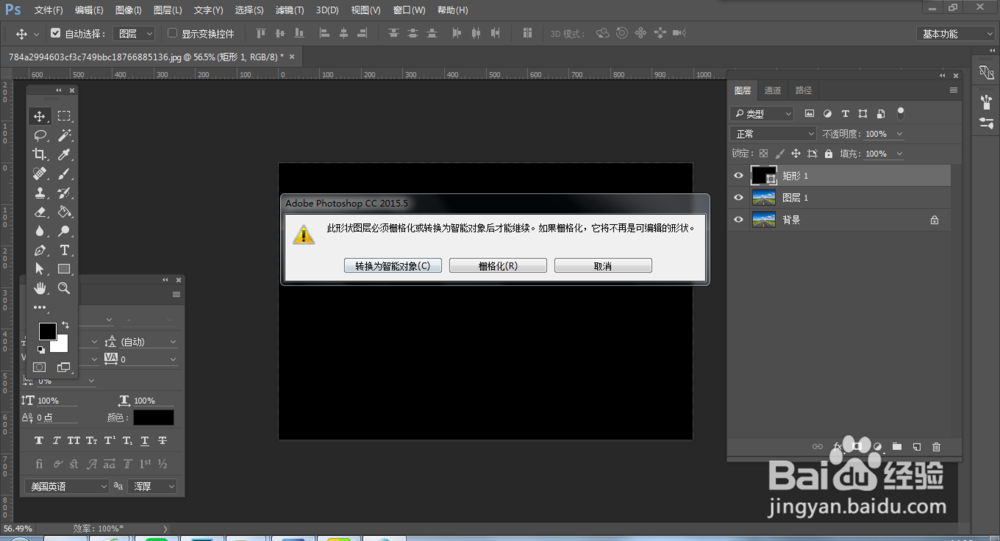
Task: Open the opacity 不透明度 slider arrow
Action: click(899, 134)
